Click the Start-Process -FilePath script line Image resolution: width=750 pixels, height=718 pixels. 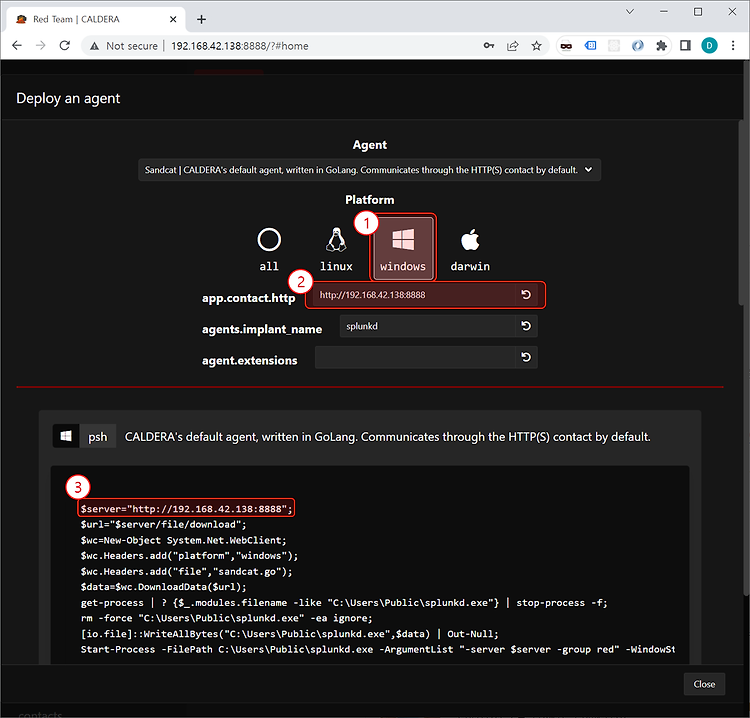378,649
